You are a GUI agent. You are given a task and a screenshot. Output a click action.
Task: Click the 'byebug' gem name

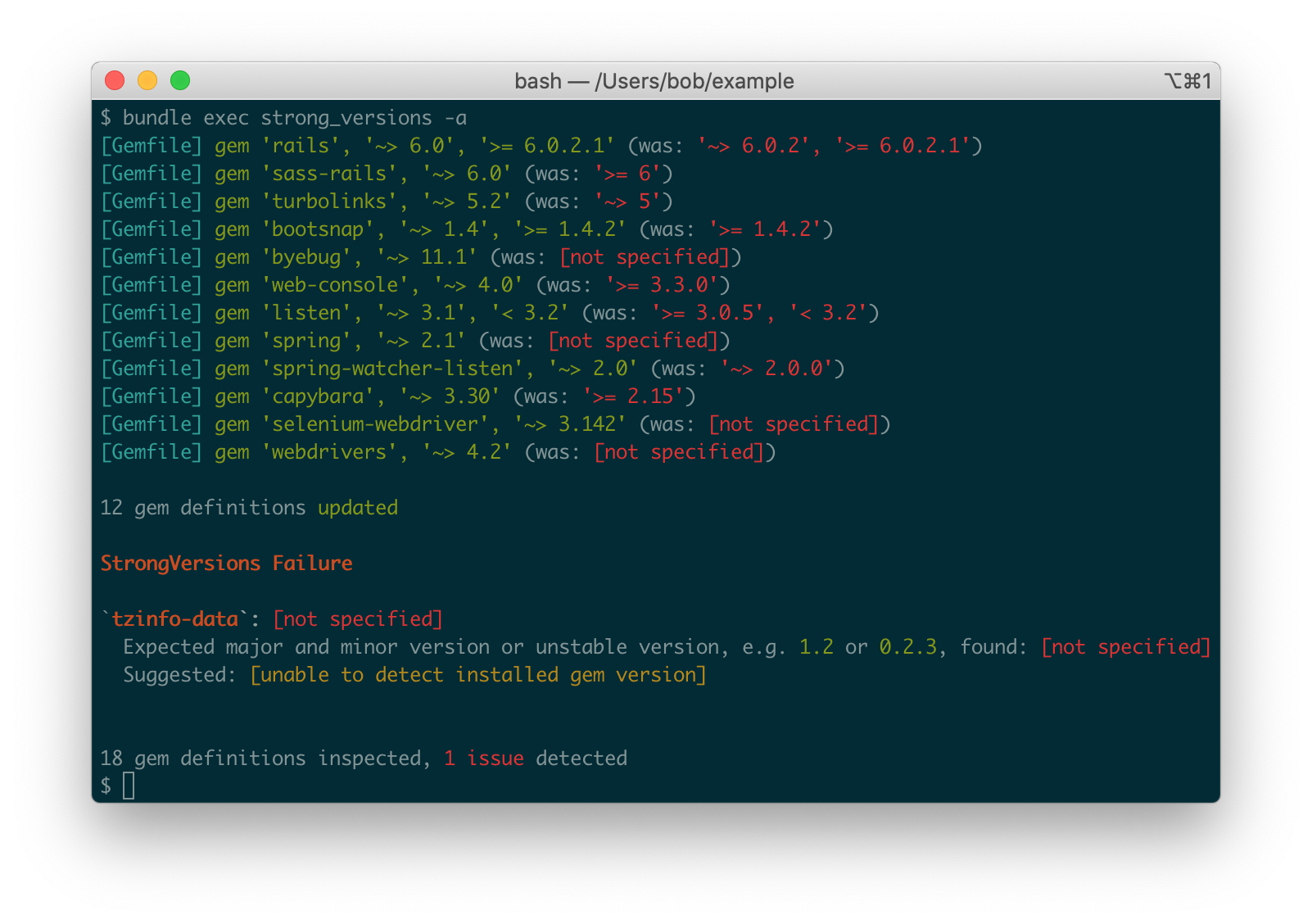(306, 257)
